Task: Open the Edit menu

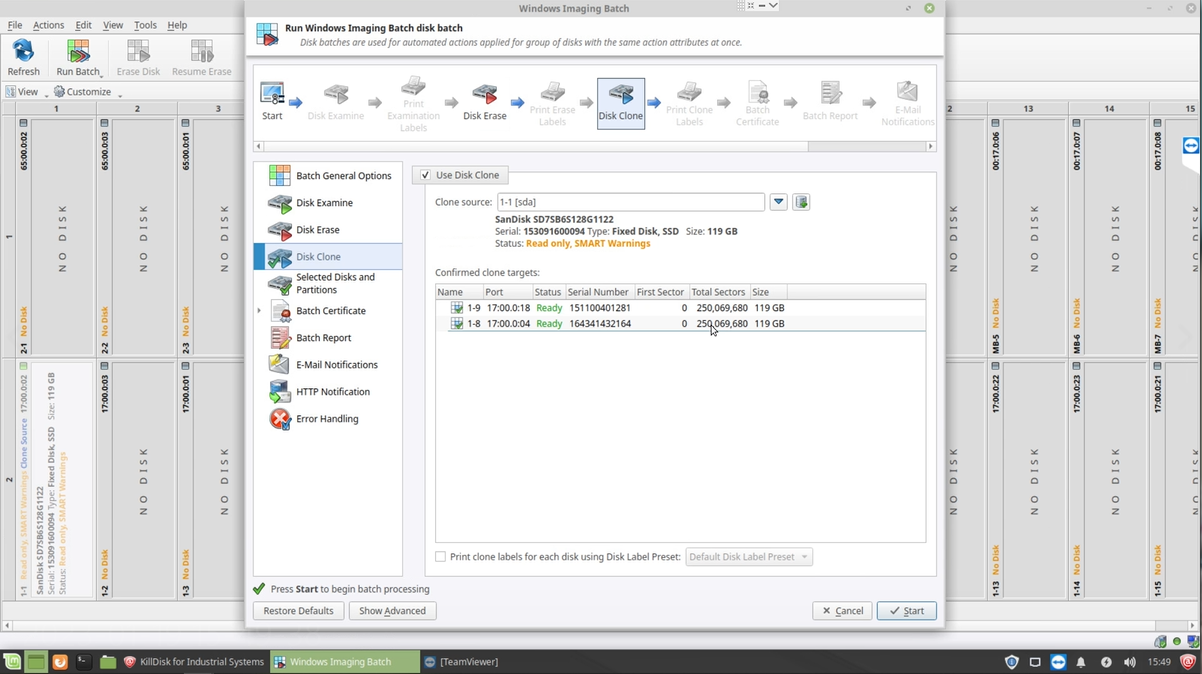Action: [83, 25]
